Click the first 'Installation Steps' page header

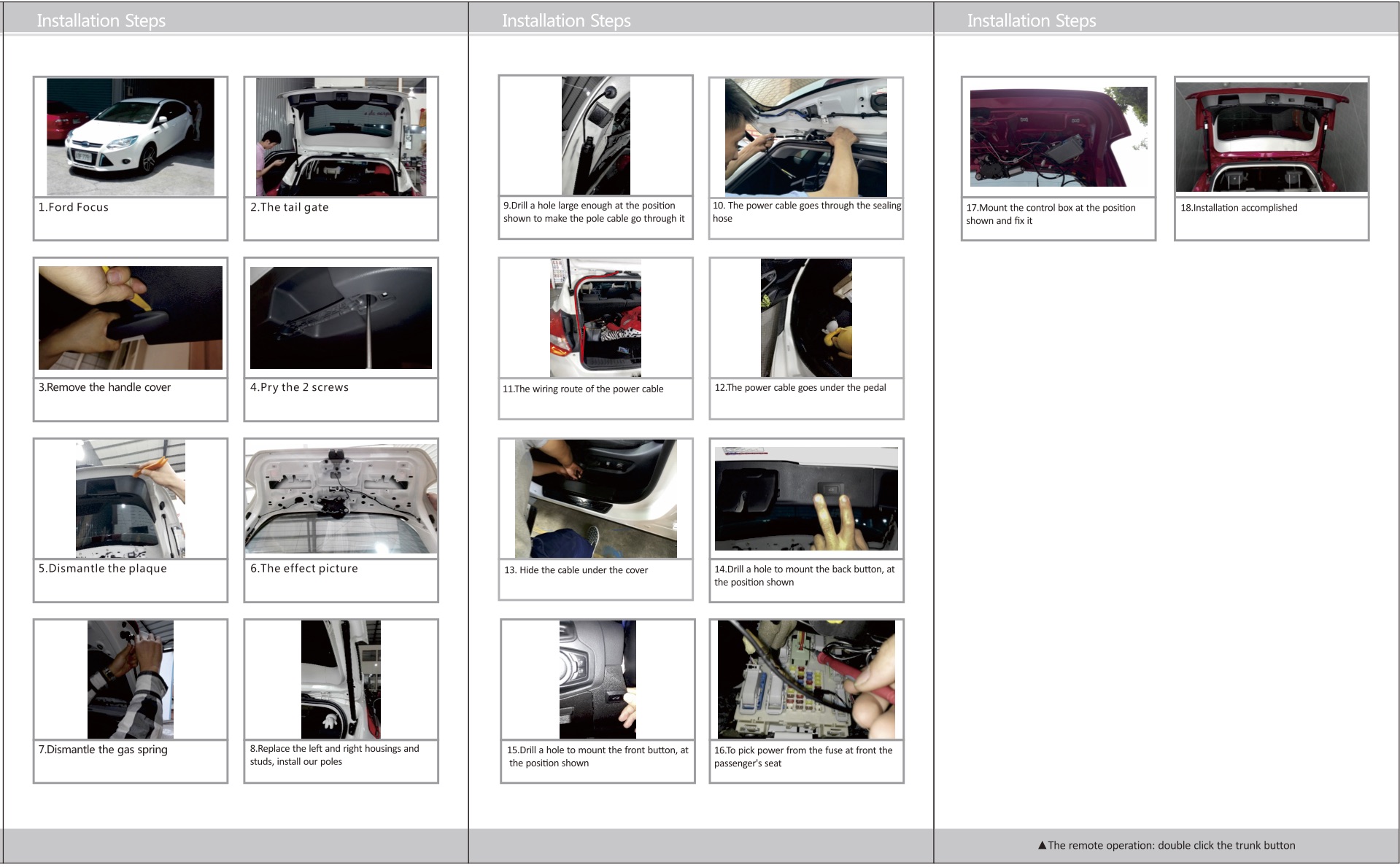101,20
